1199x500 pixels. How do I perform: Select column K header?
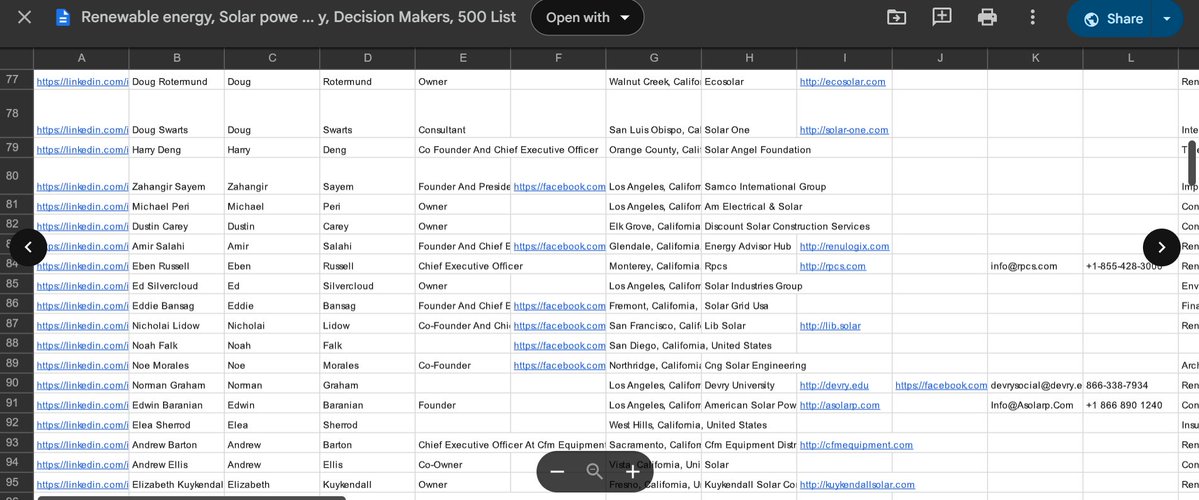tap(1035, 58)
